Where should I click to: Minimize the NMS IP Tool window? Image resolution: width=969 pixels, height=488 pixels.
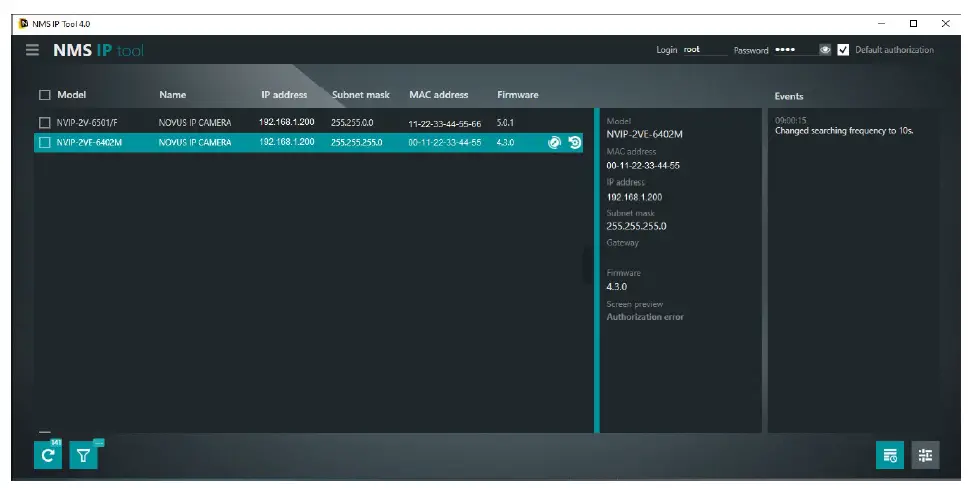coord(881,23)
